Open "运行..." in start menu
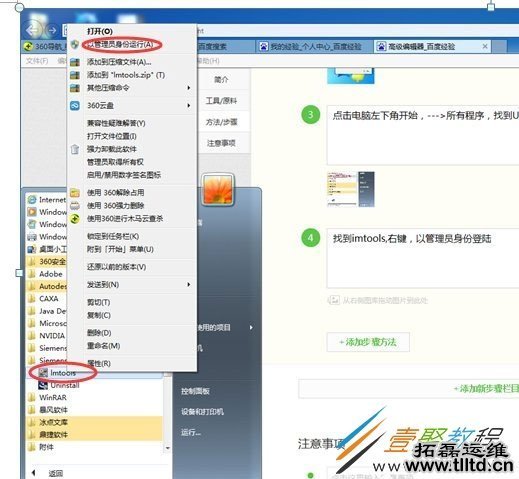519x479 pixels. coord(191,433)
